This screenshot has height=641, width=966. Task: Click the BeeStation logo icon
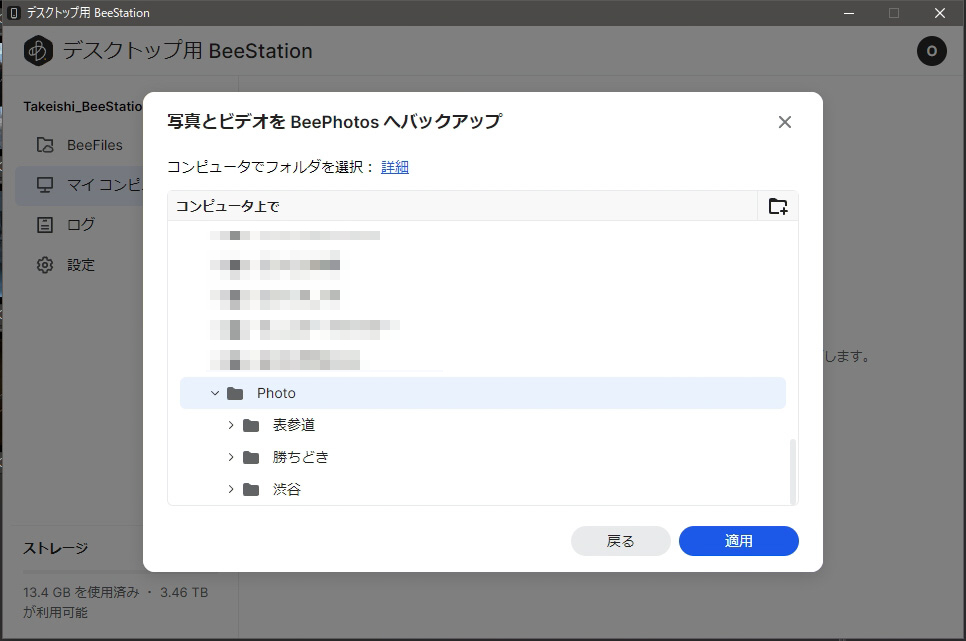click(x=37, y=50)
